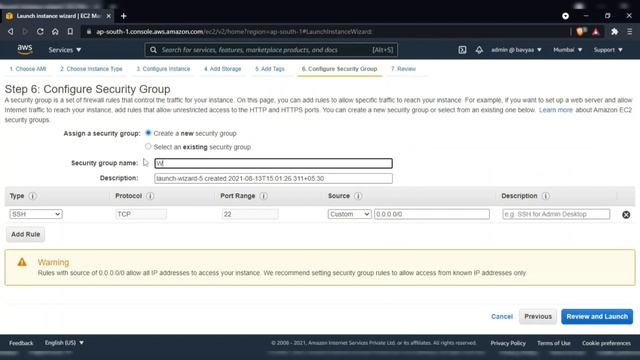
Task: Click the Brave shields icon
Action: coord(581,31)
